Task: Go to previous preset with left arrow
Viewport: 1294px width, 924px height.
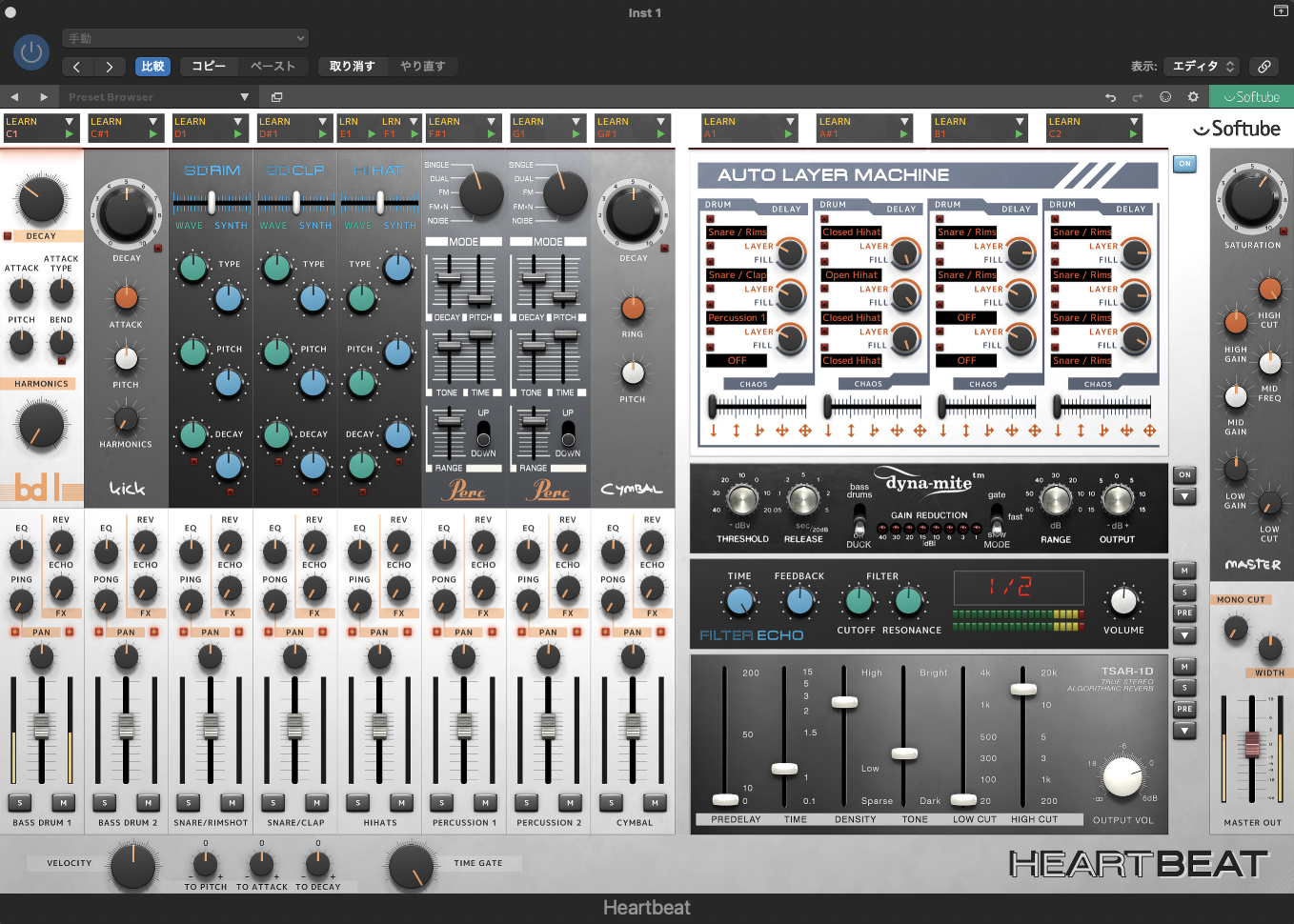Action: click(x=14, y=97)
